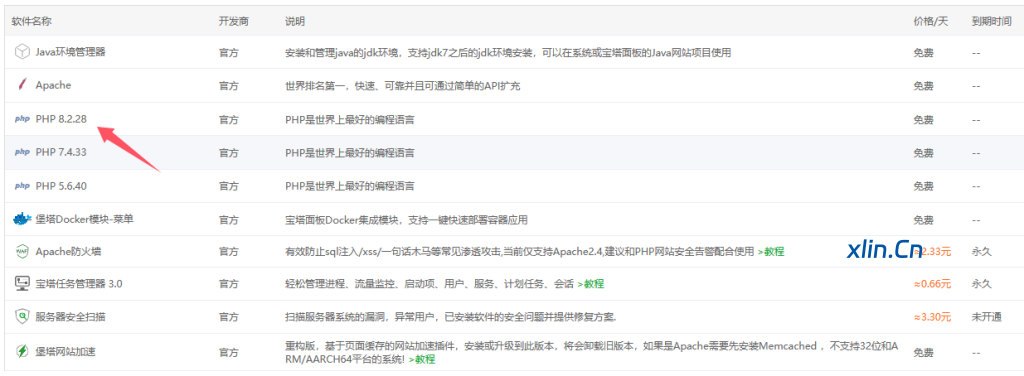Viewport: 1024px width, 376px height.
Task: Open PHP 7.4.33 settings
Action: click(x=61, y=152)
